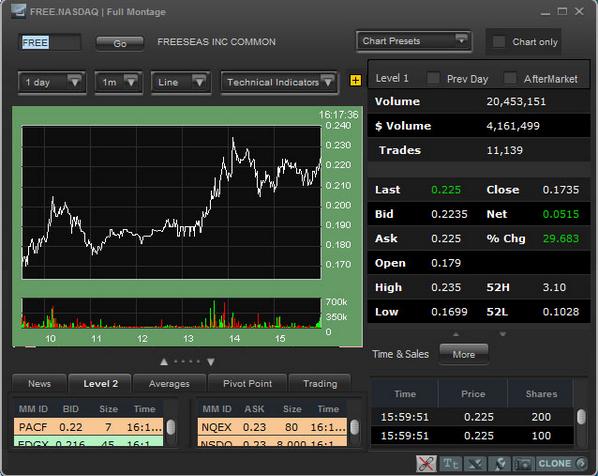Toggle the AfterMarket checkbox
The width and height of the screenshot is (598, 476).
pos(510,78)
